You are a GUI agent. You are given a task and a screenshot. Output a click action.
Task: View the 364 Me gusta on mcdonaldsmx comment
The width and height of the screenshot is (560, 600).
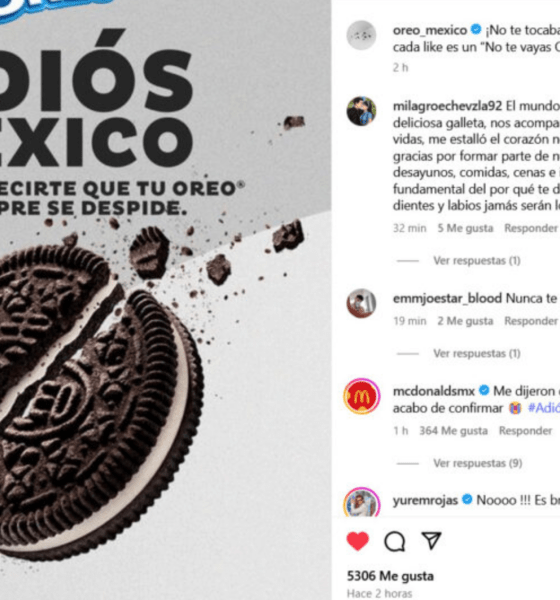pyautogui.click(x=453, y=430)
